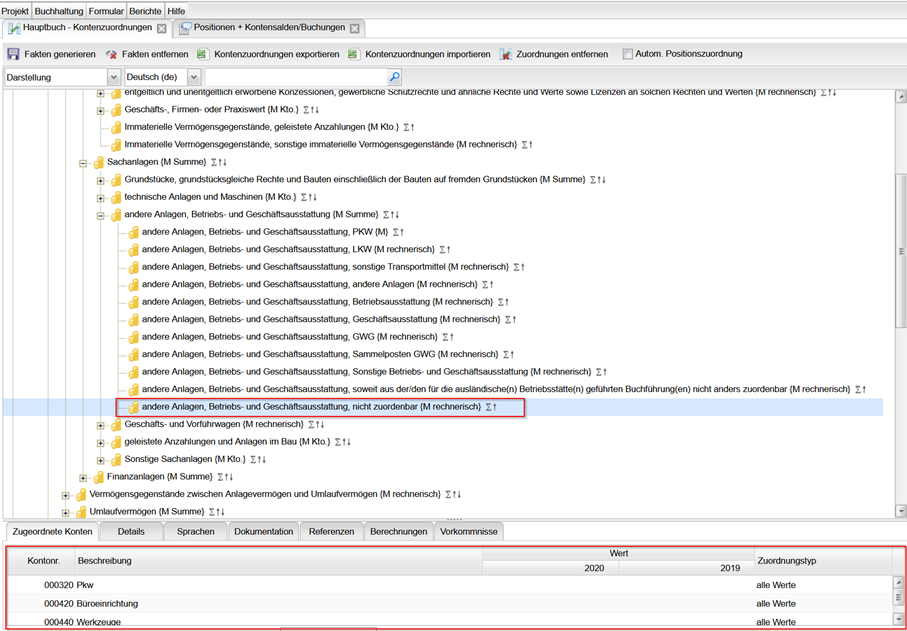
Task: Click the coin icon of Finanzanlagen
Action: coord(99,477)
